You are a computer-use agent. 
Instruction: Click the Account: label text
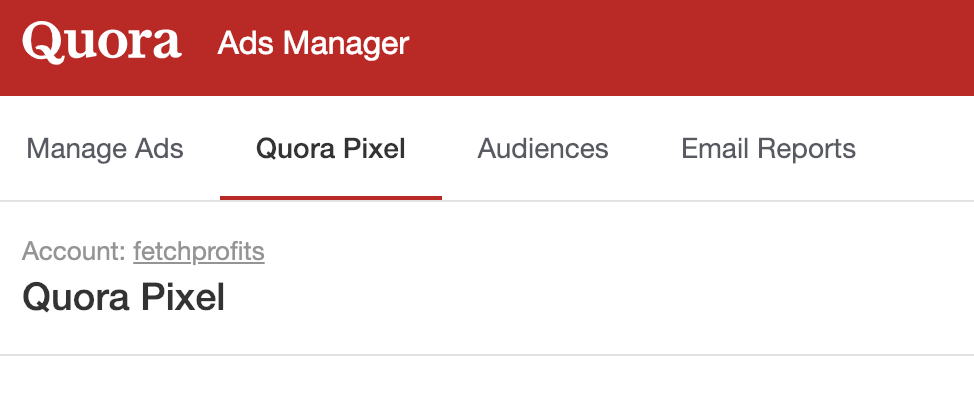coord(74,251)
